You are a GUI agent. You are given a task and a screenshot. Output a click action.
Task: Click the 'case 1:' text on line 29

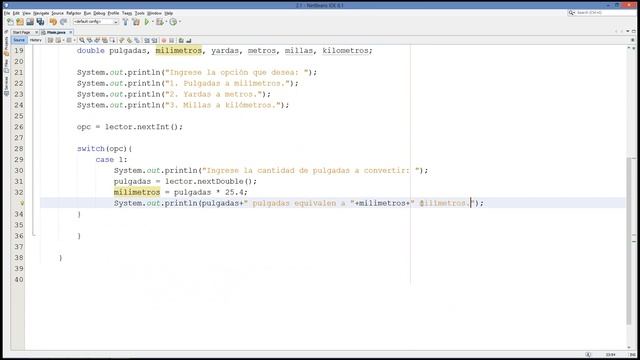tap(111, 160)
